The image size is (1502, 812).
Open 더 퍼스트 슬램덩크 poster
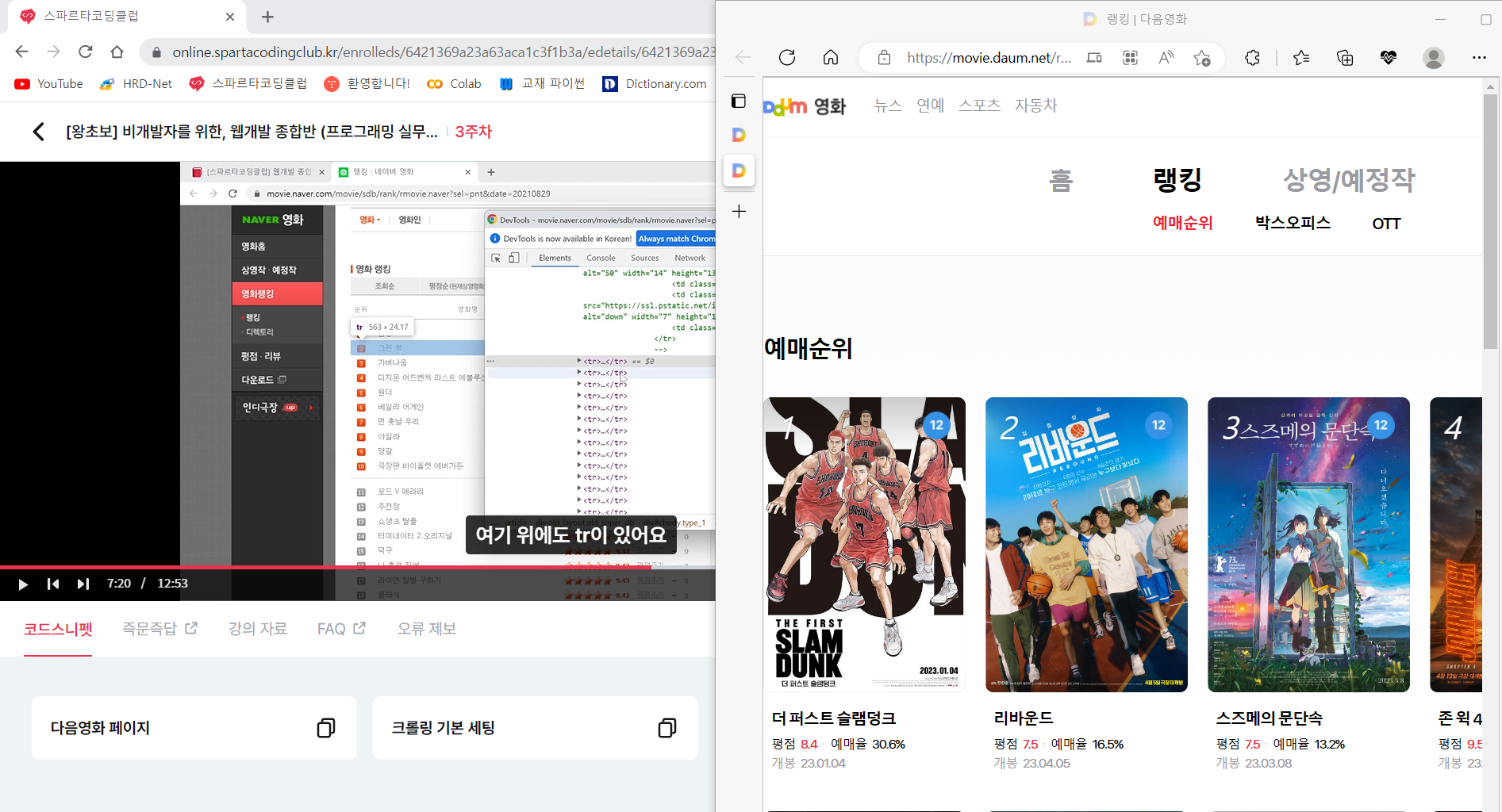864,545
